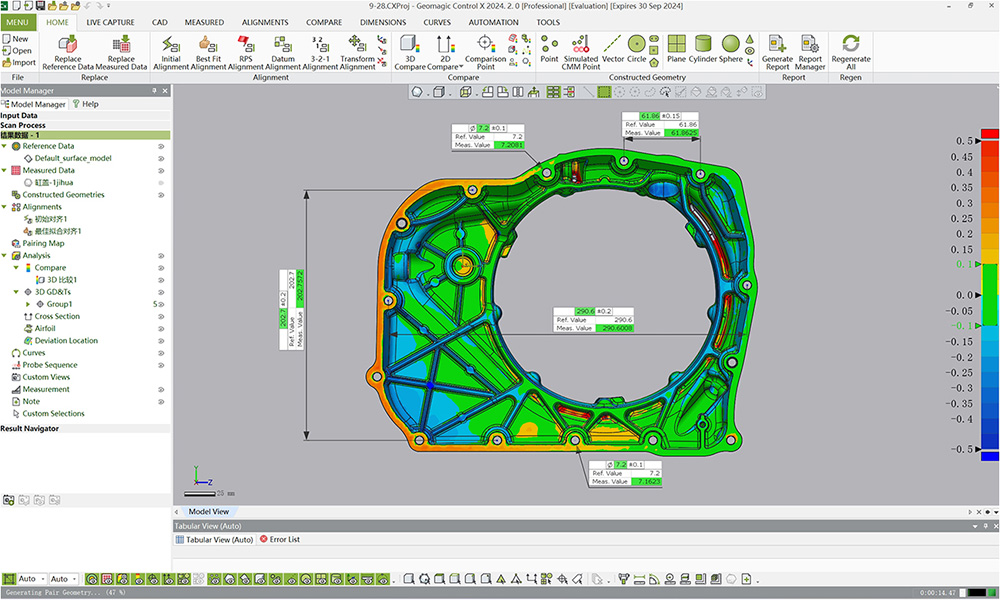The width and height of the screenshot is (1000, 600).
Task: Click the Generate Report icon
Action: click(x=777, y=45)
